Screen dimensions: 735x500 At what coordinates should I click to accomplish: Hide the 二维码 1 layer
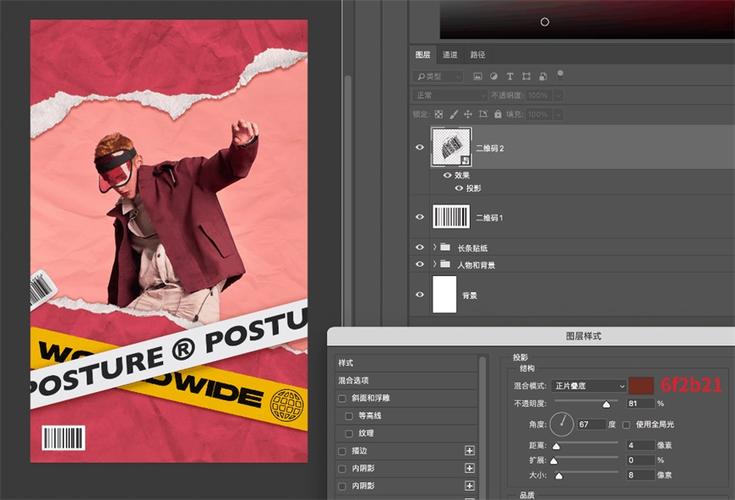pos(420,217)
